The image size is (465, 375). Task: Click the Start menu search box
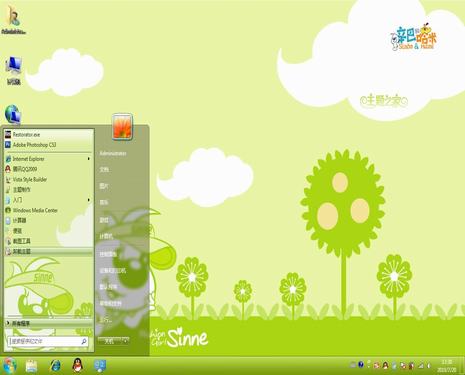[x=48, y=341]
